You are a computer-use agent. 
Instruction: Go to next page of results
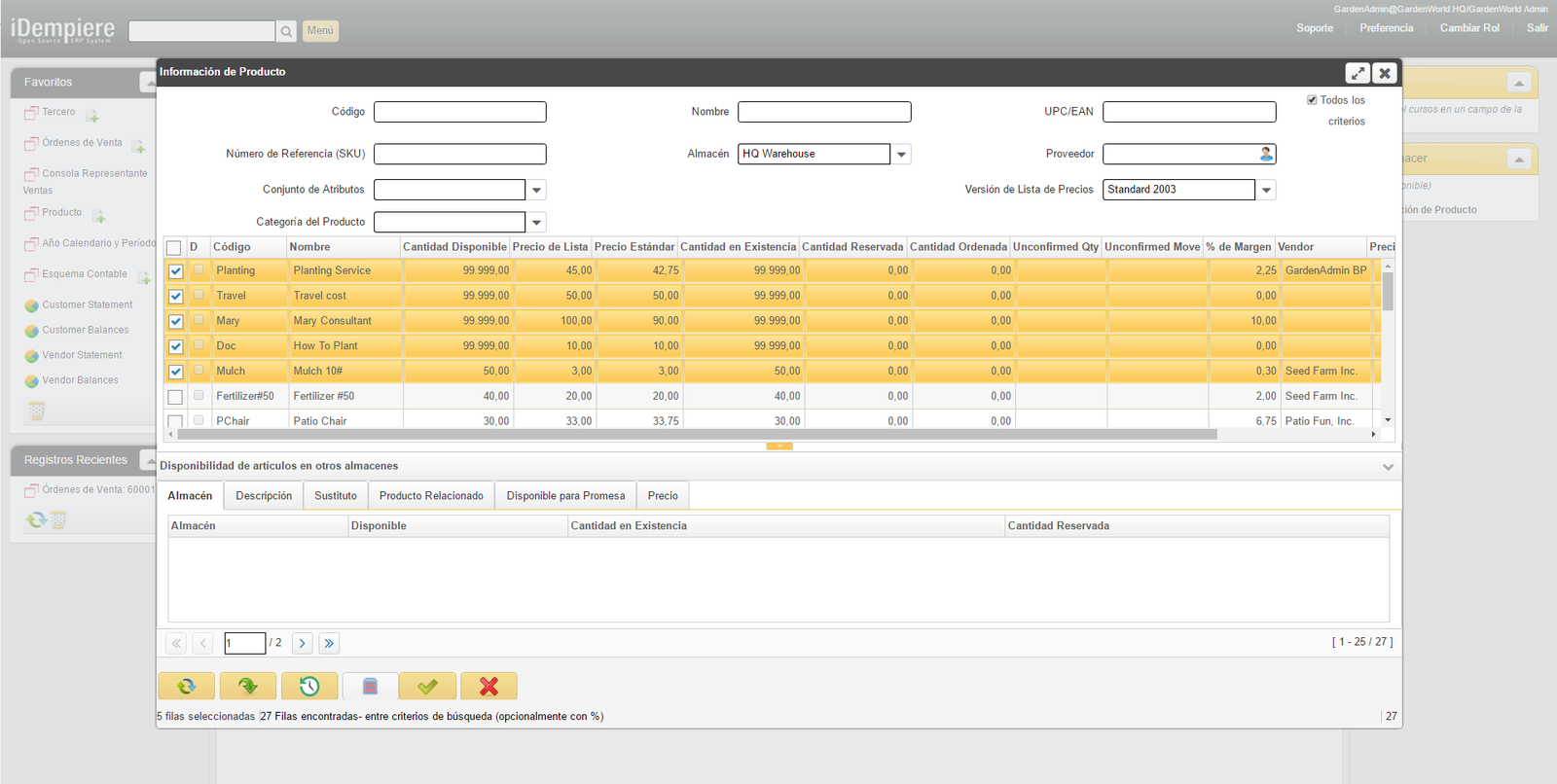(x=303, y=643)
